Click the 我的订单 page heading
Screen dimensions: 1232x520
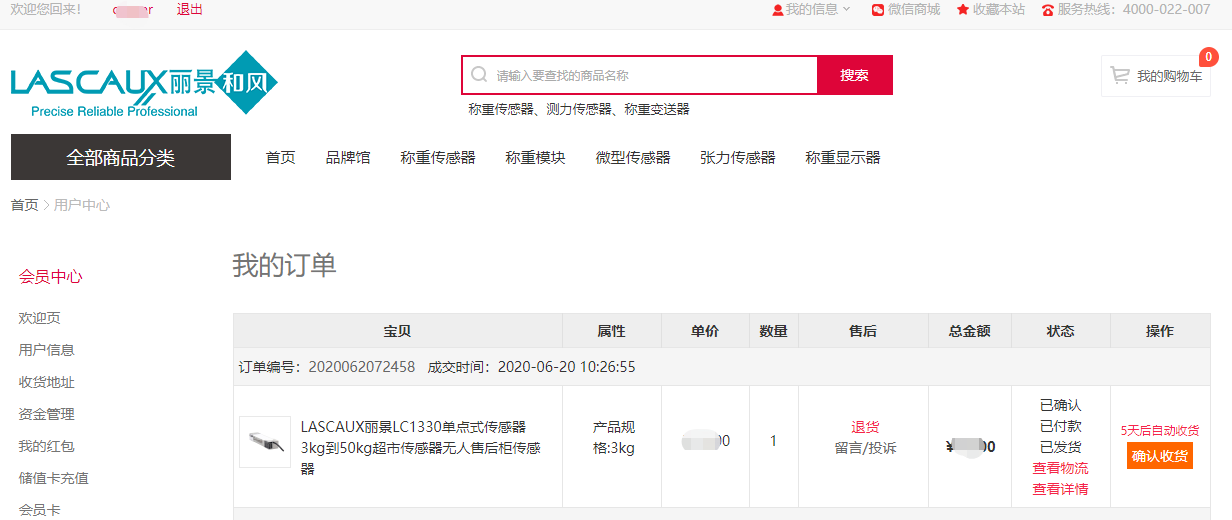pos(285,265)
